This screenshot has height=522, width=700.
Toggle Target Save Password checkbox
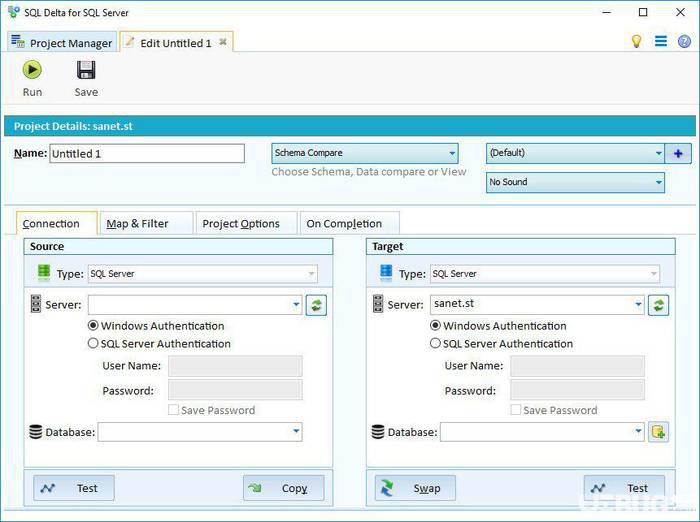click(x=516, y=409)
